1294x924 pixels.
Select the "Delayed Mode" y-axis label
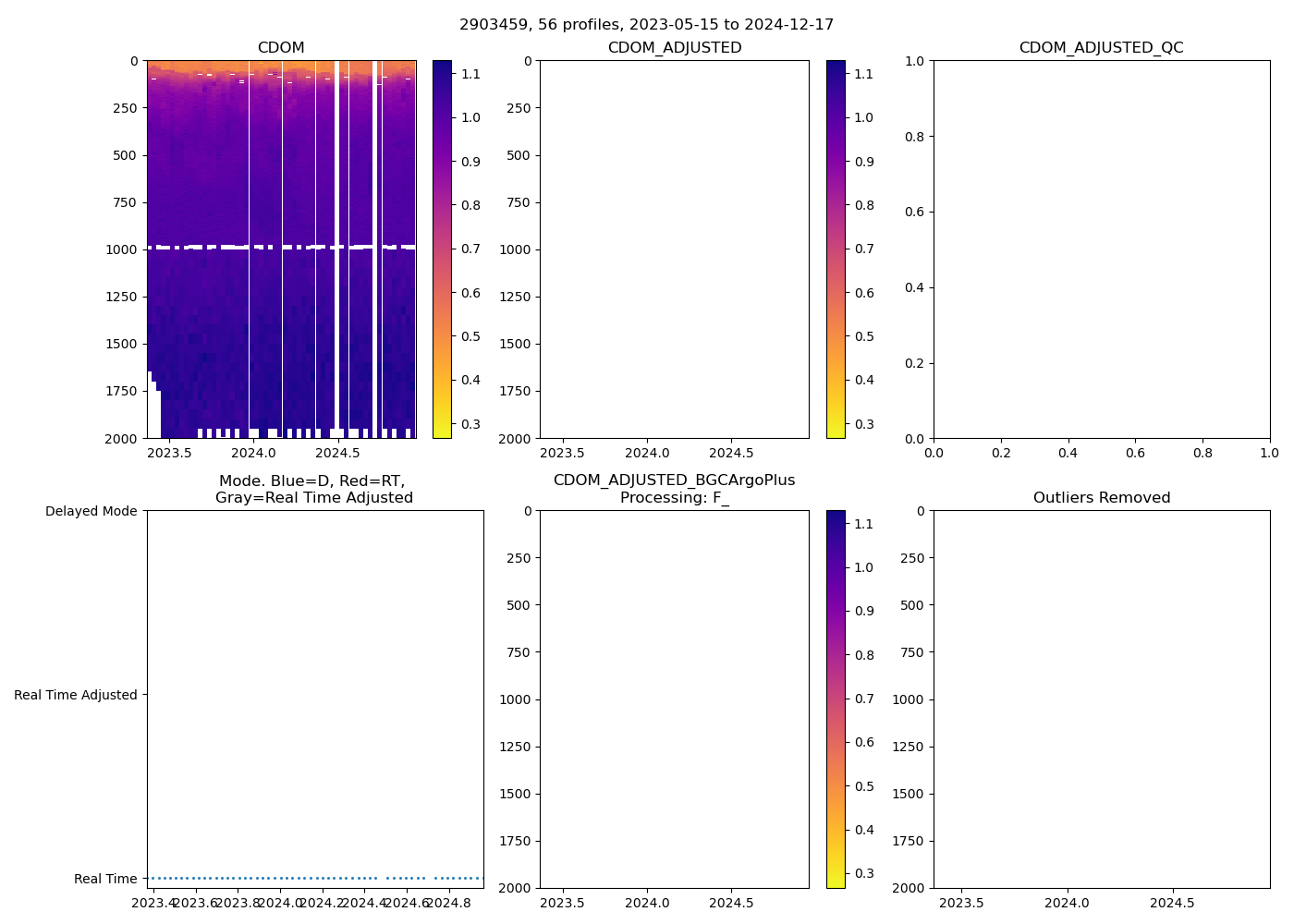pyautogui.click(x=91, y=511)
